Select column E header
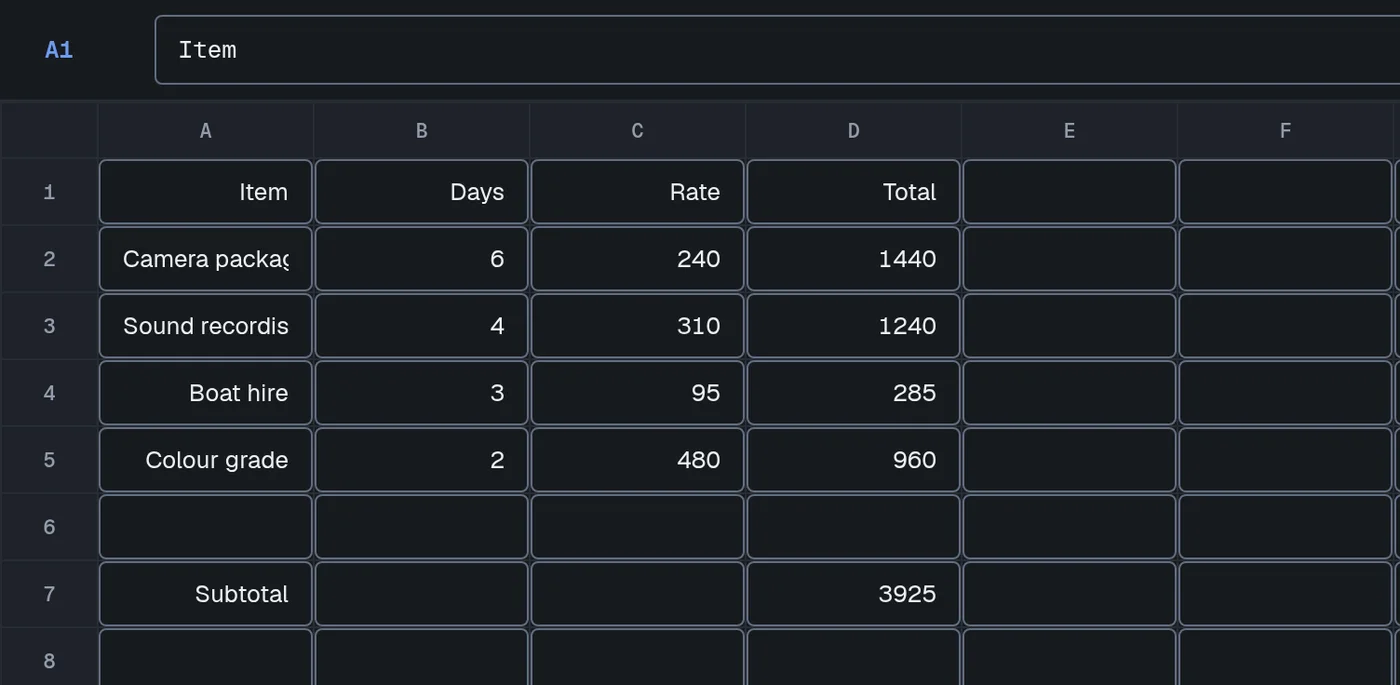This screenshot has width=1400, height=685. coord(1070,130)
